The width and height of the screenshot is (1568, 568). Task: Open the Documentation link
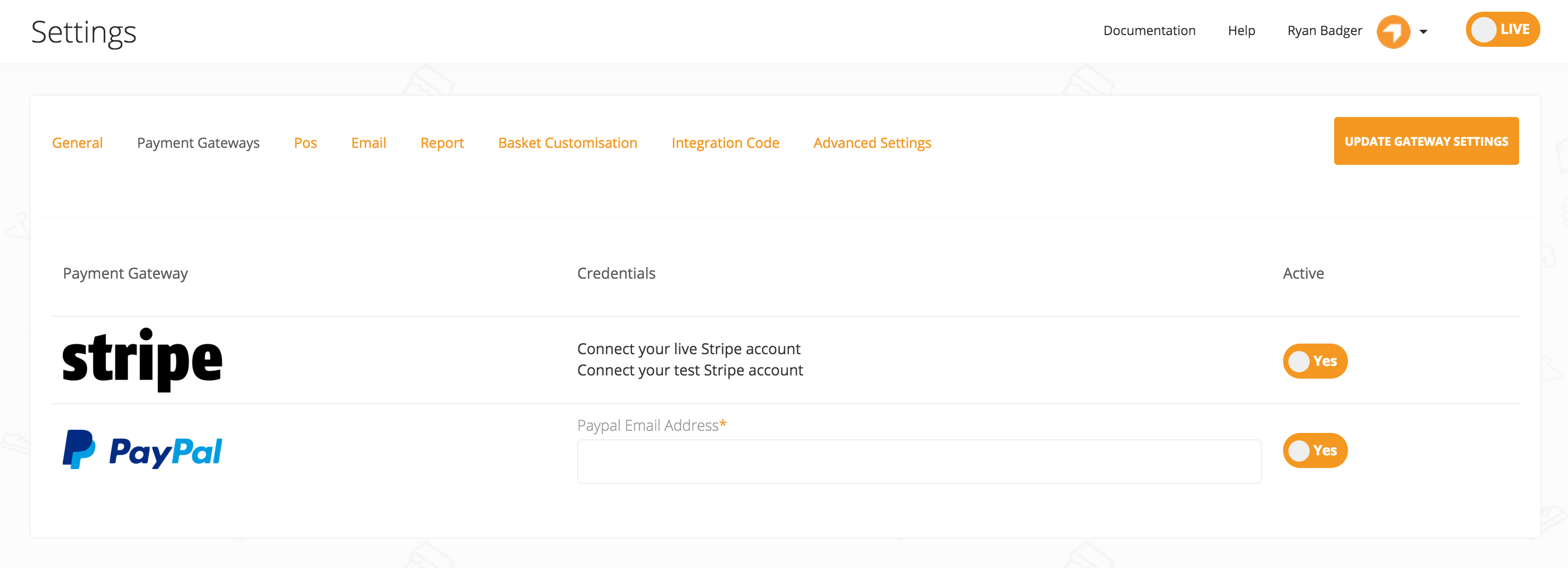[x=1149, y=30]
